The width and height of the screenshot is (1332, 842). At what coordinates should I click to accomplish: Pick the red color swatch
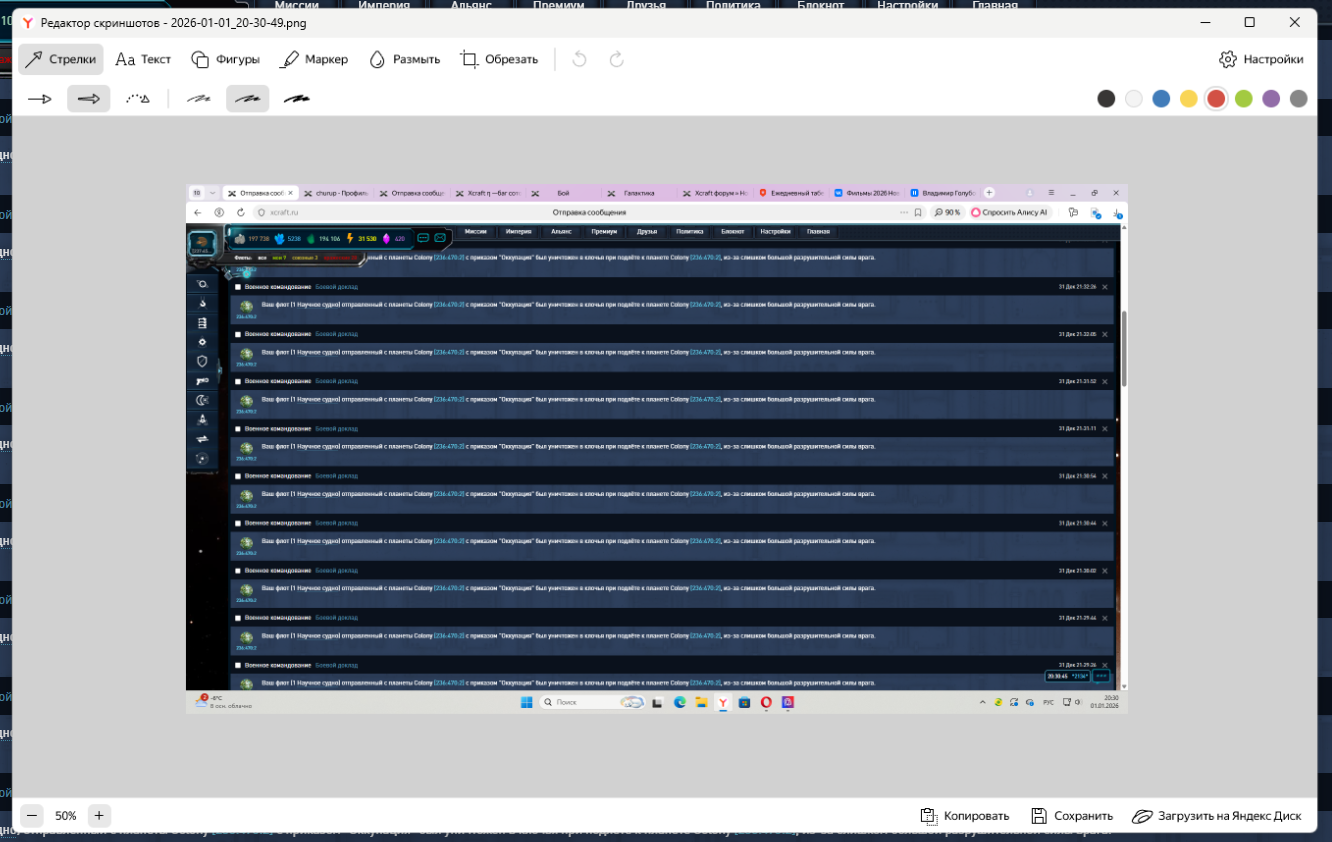tap(1216, 98)
